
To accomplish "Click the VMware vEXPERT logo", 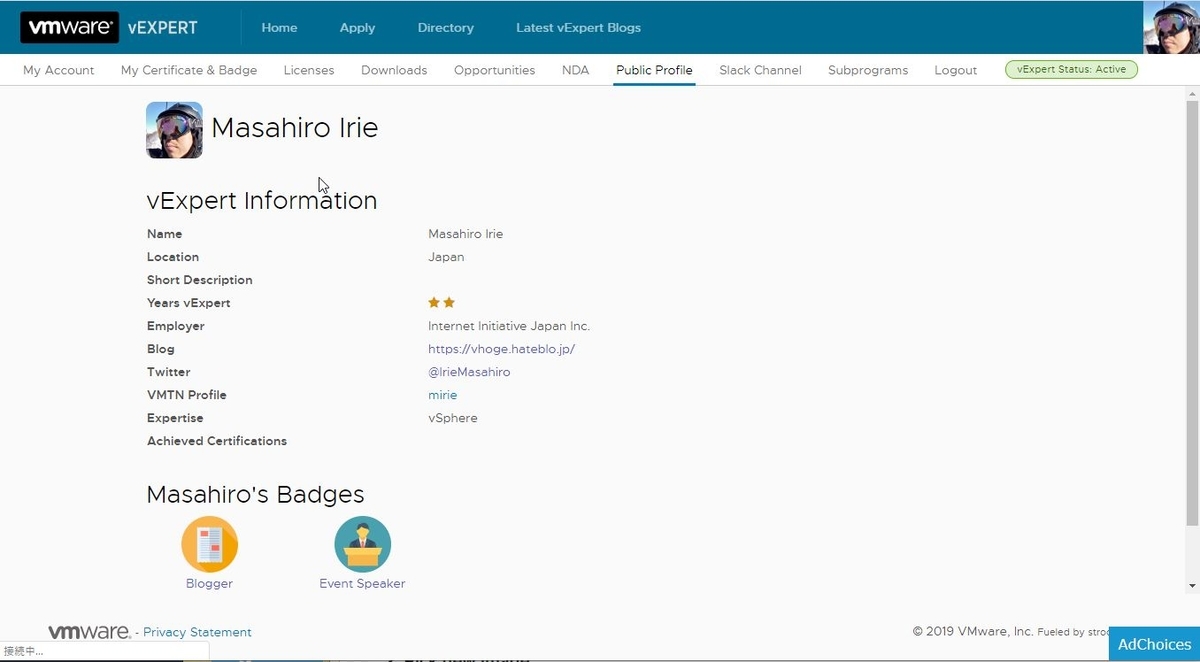I will pyautogui.click(x=109, y=27).
